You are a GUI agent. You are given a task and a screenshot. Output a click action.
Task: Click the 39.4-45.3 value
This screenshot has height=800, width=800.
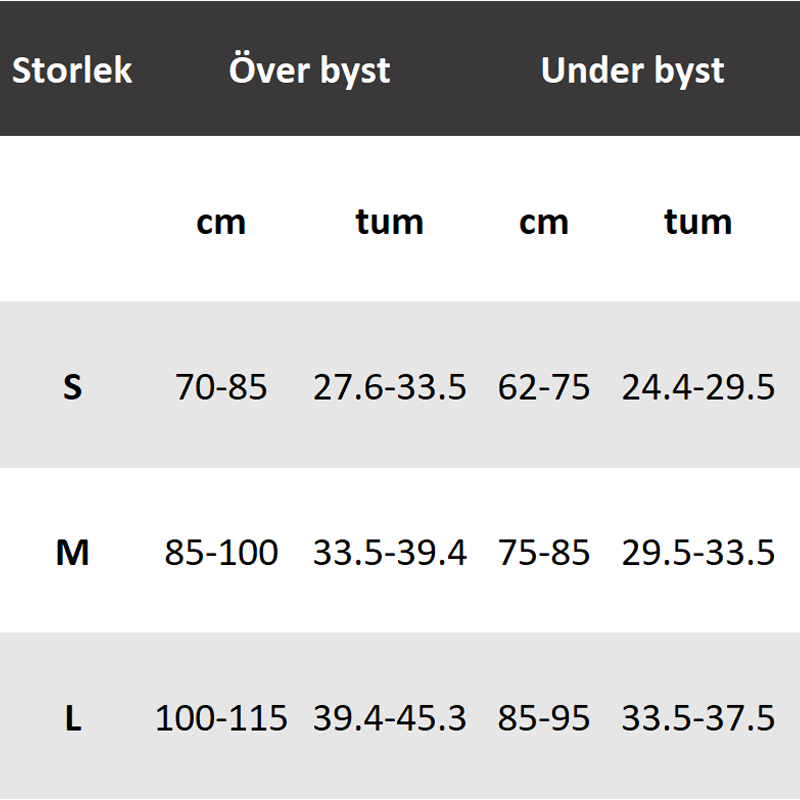coord(389,718)
